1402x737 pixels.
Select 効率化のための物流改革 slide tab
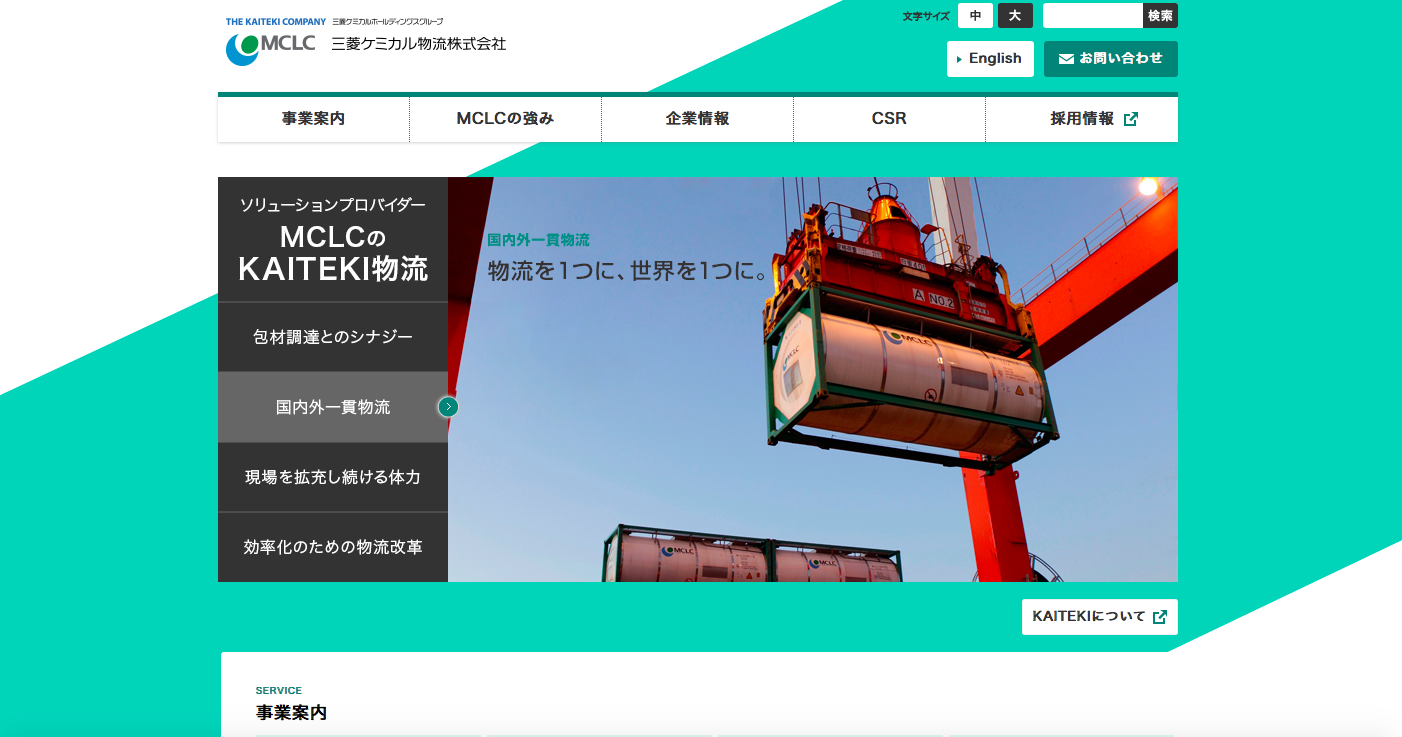[x=333, y=547]
